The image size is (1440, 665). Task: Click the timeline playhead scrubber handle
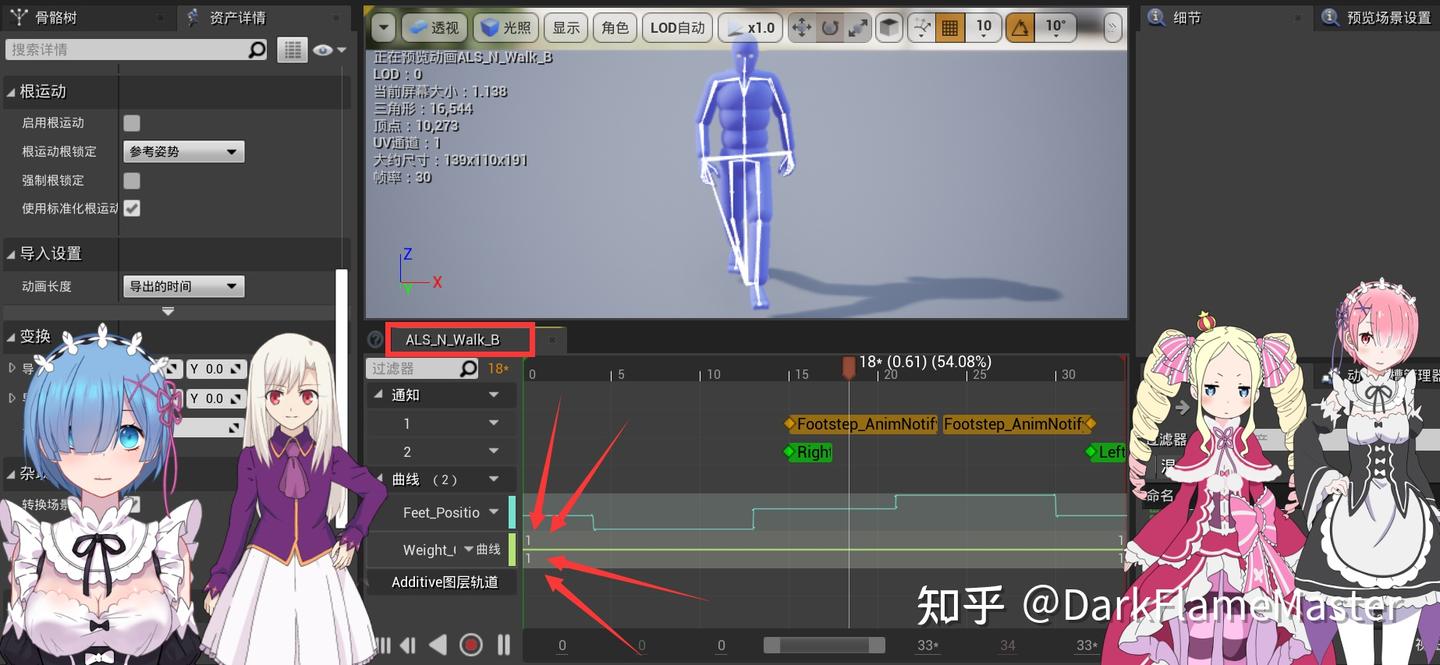click(x=849, y=368)
